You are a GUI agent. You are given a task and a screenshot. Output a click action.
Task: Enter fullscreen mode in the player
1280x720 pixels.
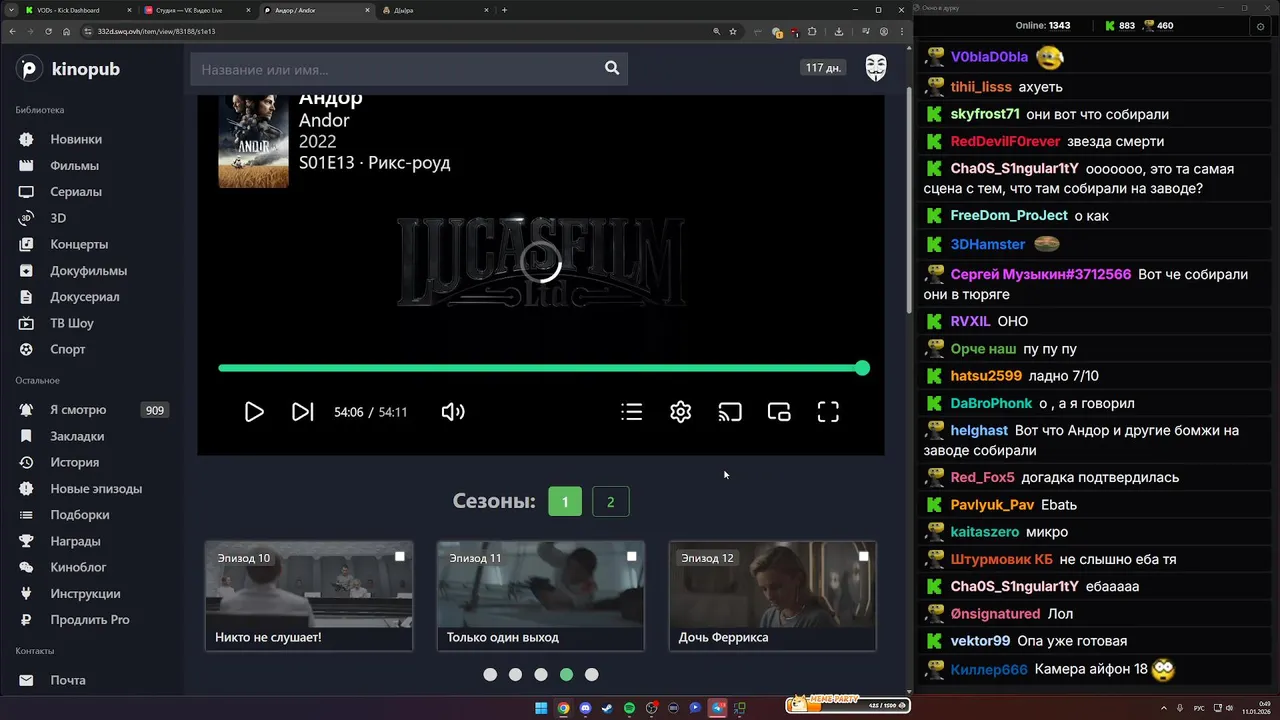click(x=828, y=412)
